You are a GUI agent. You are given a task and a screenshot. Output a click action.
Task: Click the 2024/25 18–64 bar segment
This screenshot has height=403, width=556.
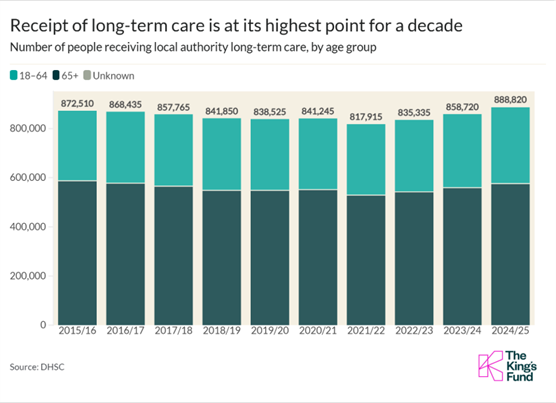[510, 145]
